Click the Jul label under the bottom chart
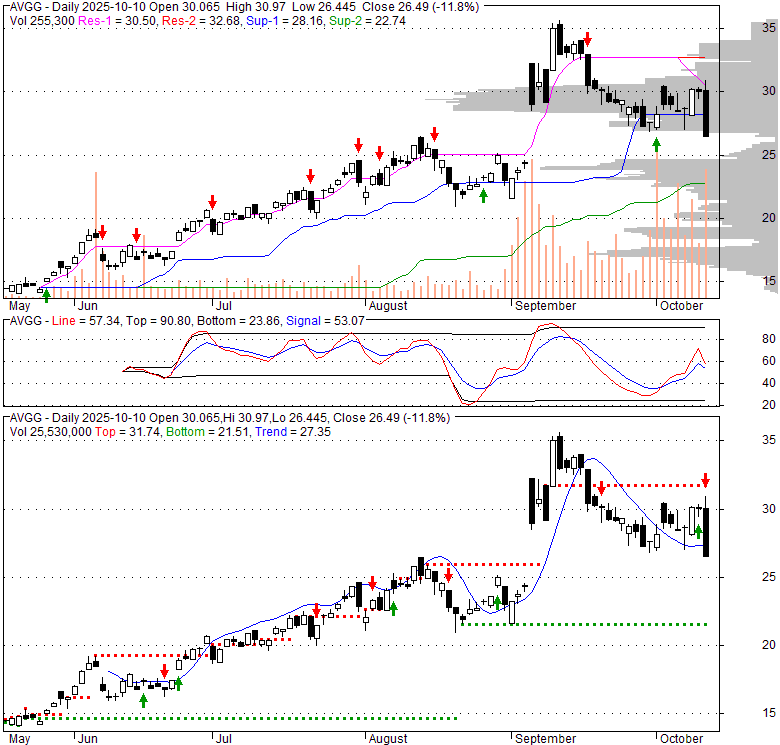 pyautogui.click(x=224, y=739)
